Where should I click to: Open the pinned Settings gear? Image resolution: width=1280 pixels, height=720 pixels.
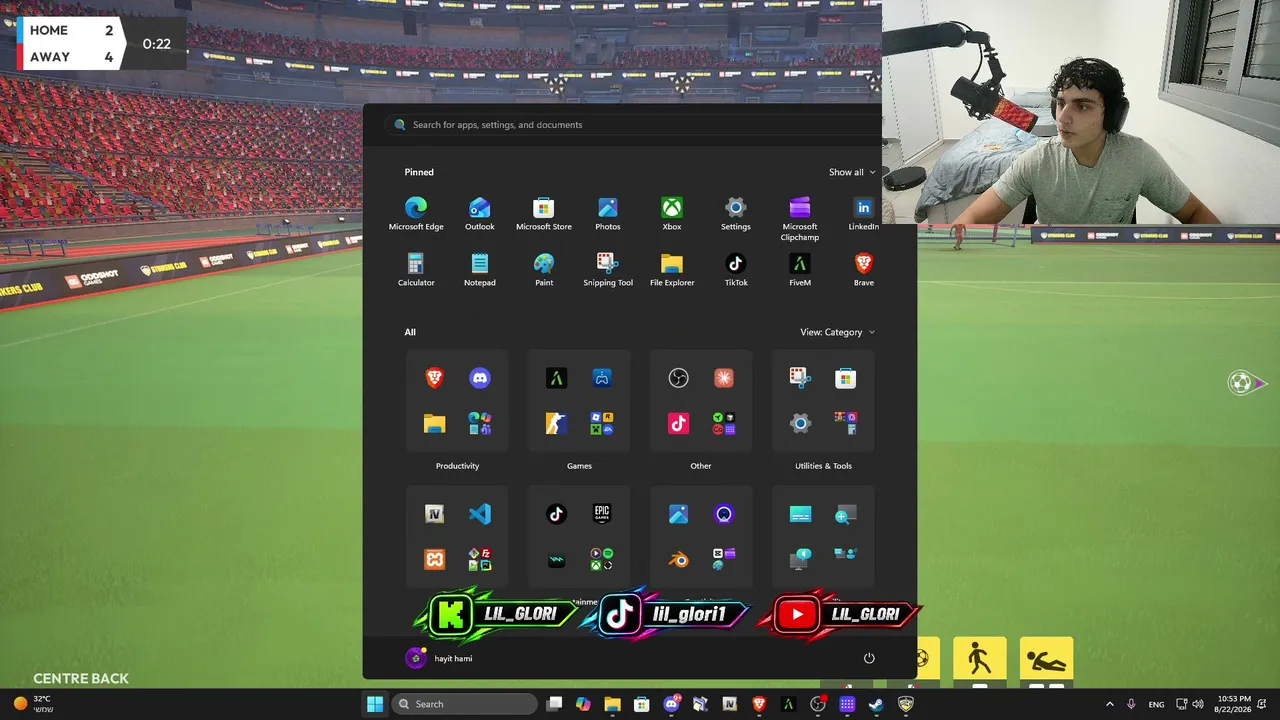(736, 214)
